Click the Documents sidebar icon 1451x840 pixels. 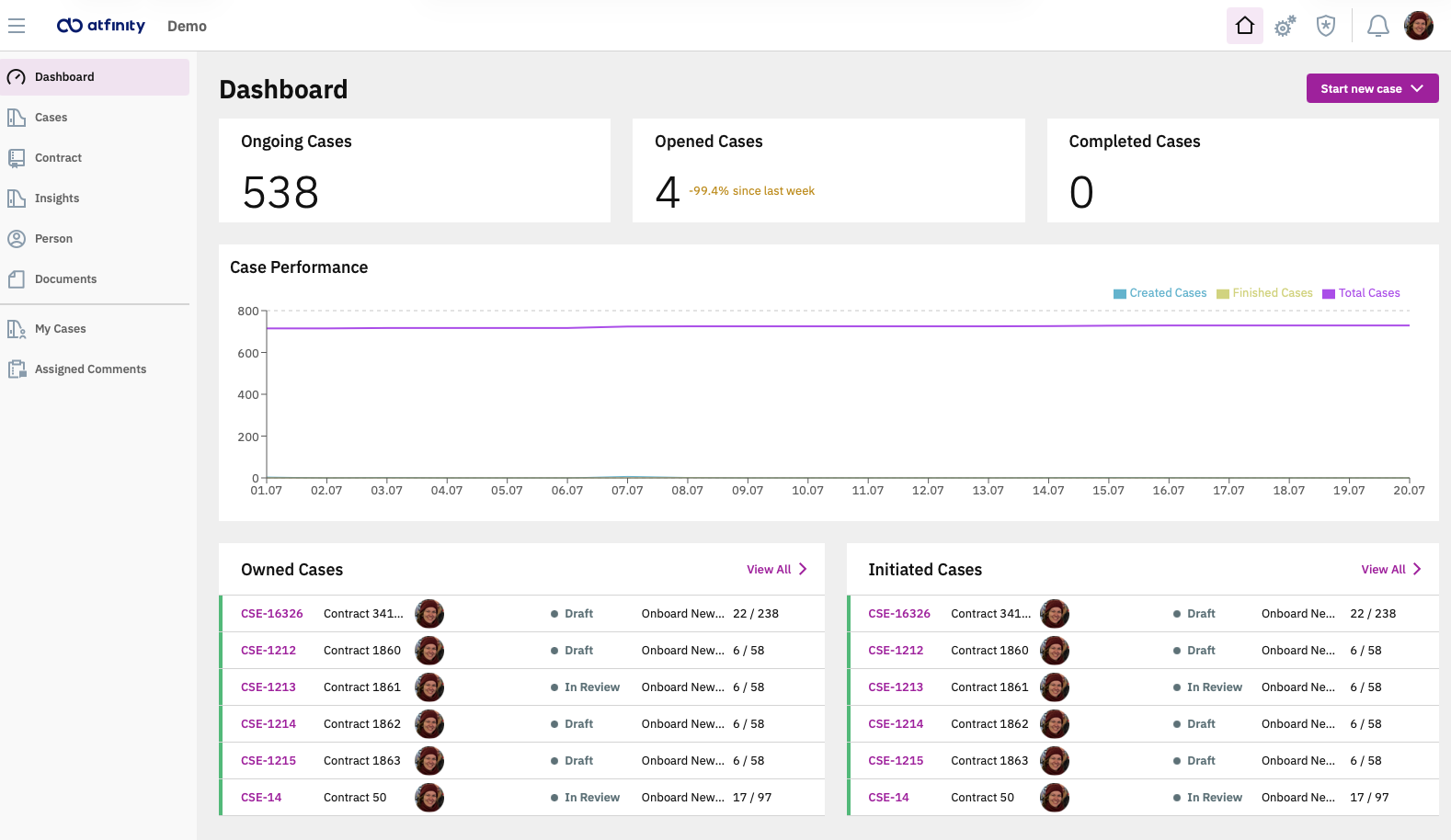point(17,279)
